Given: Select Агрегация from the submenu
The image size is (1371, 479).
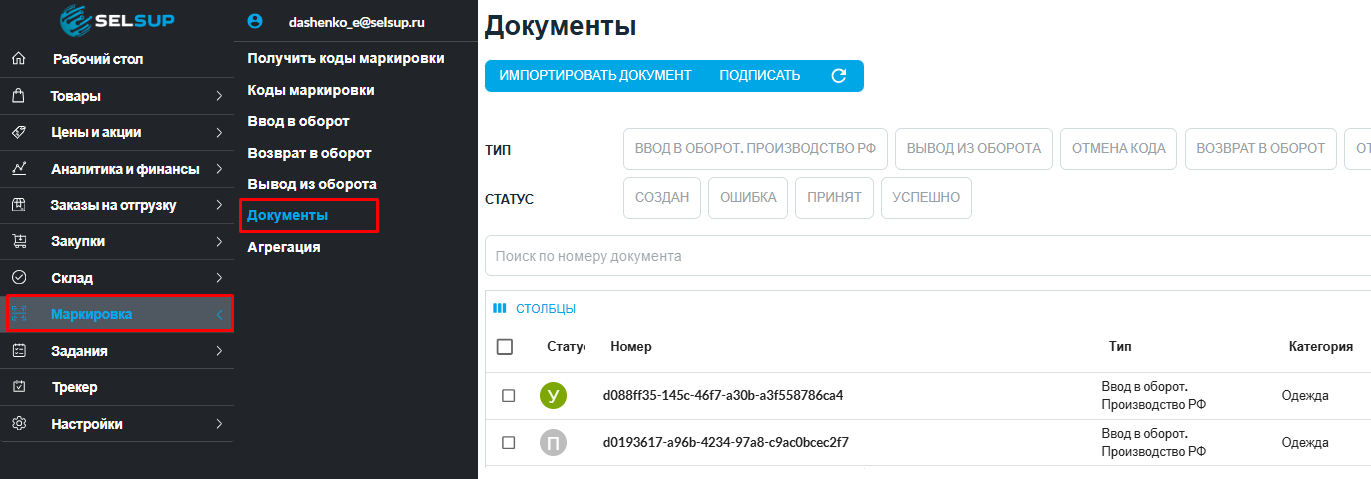Looking at the screenshot, I should point(284,247).
